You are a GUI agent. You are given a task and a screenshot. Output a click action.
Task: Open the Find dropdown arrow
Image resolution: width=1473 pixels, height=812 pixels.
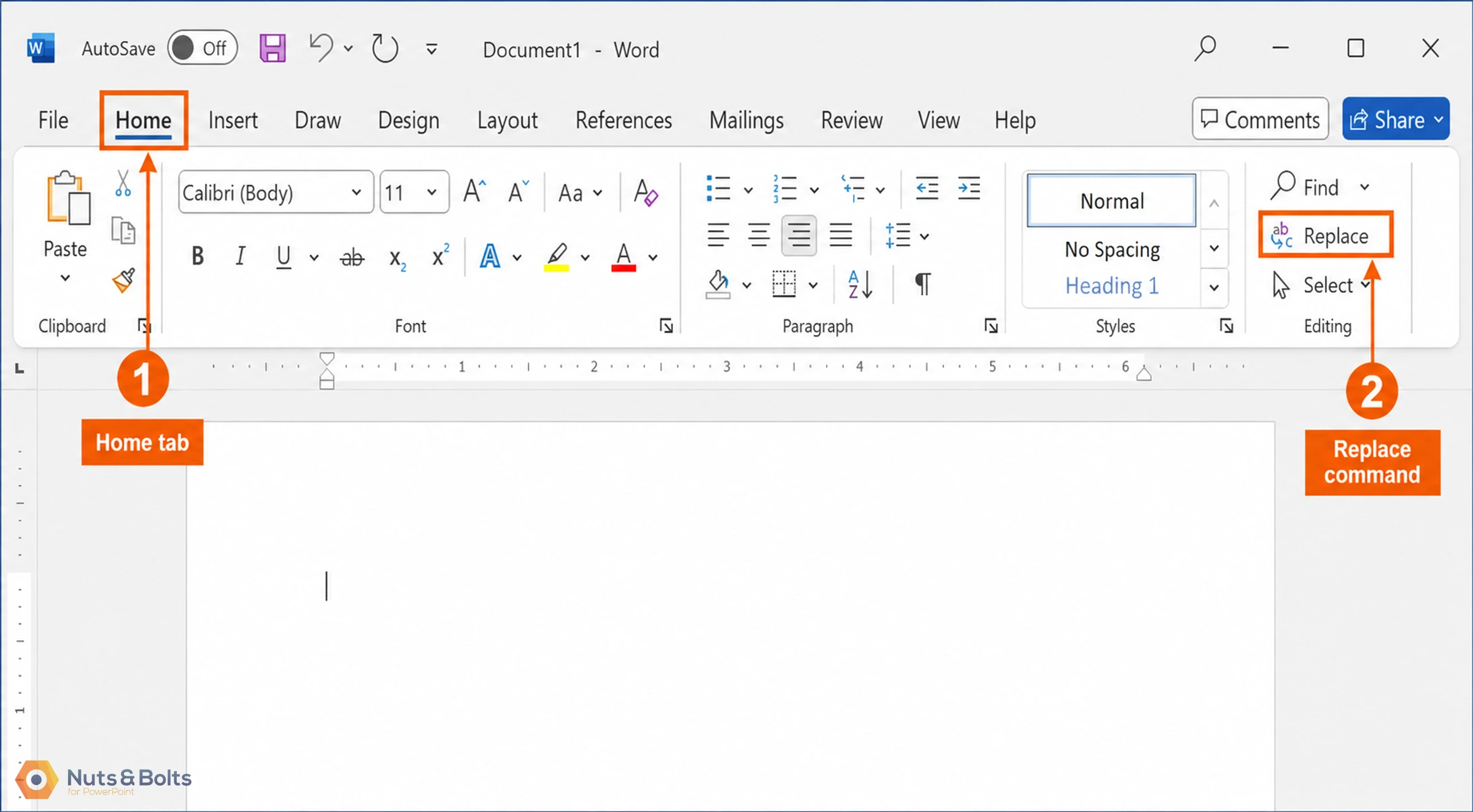[x=1365, y=187]
